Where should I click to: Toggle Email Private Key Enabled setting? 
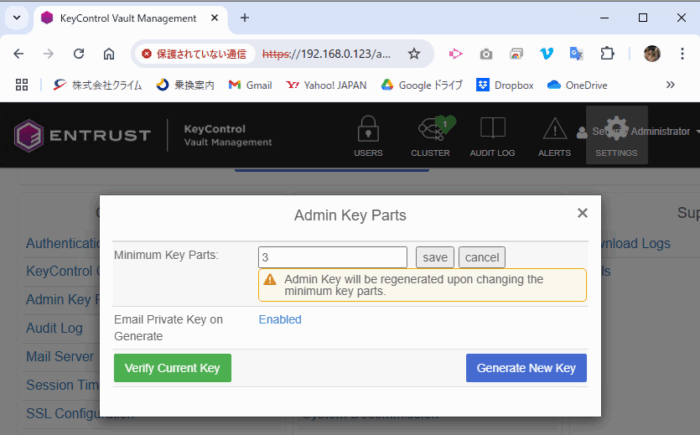coord(280,320)
